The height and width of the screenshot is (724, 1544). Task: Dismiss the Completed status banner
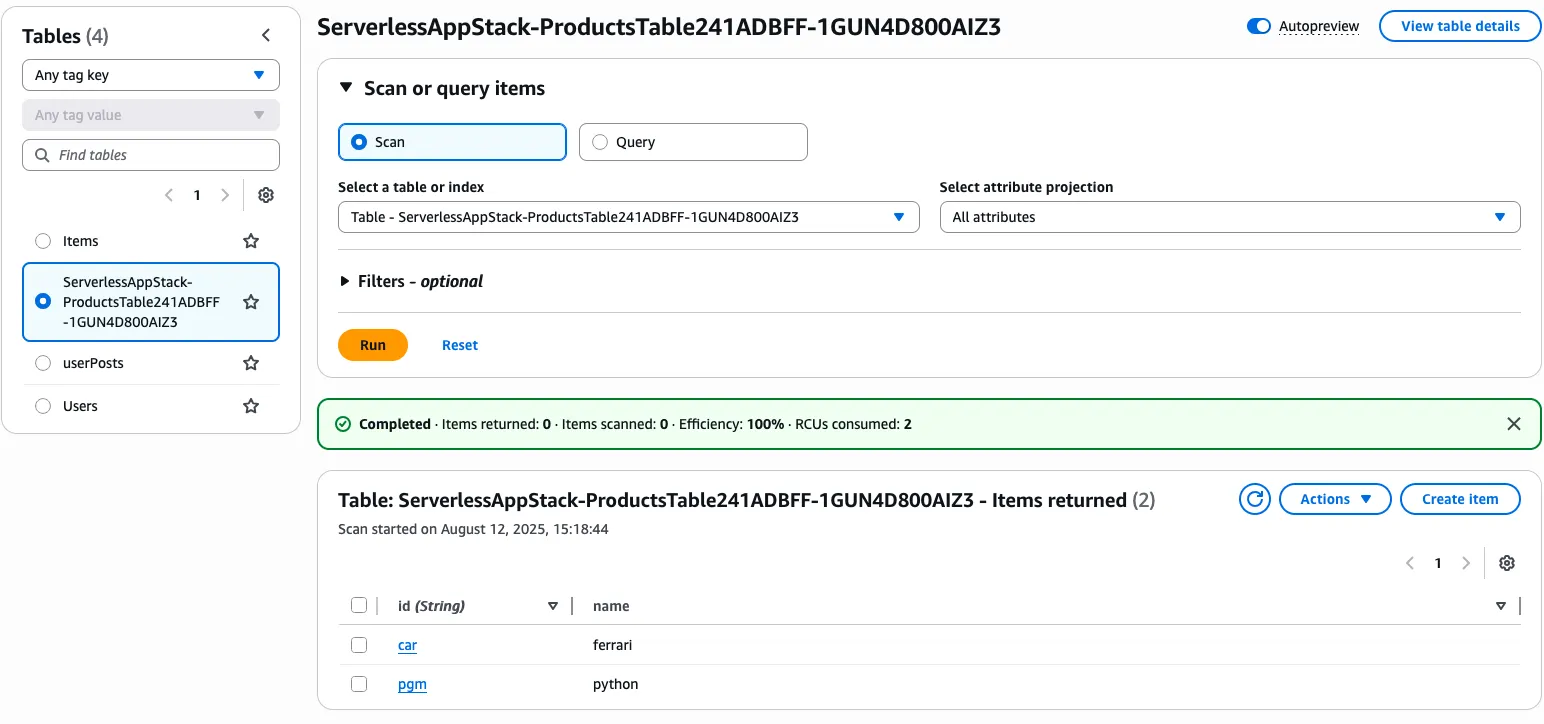tap(1514, 424)
